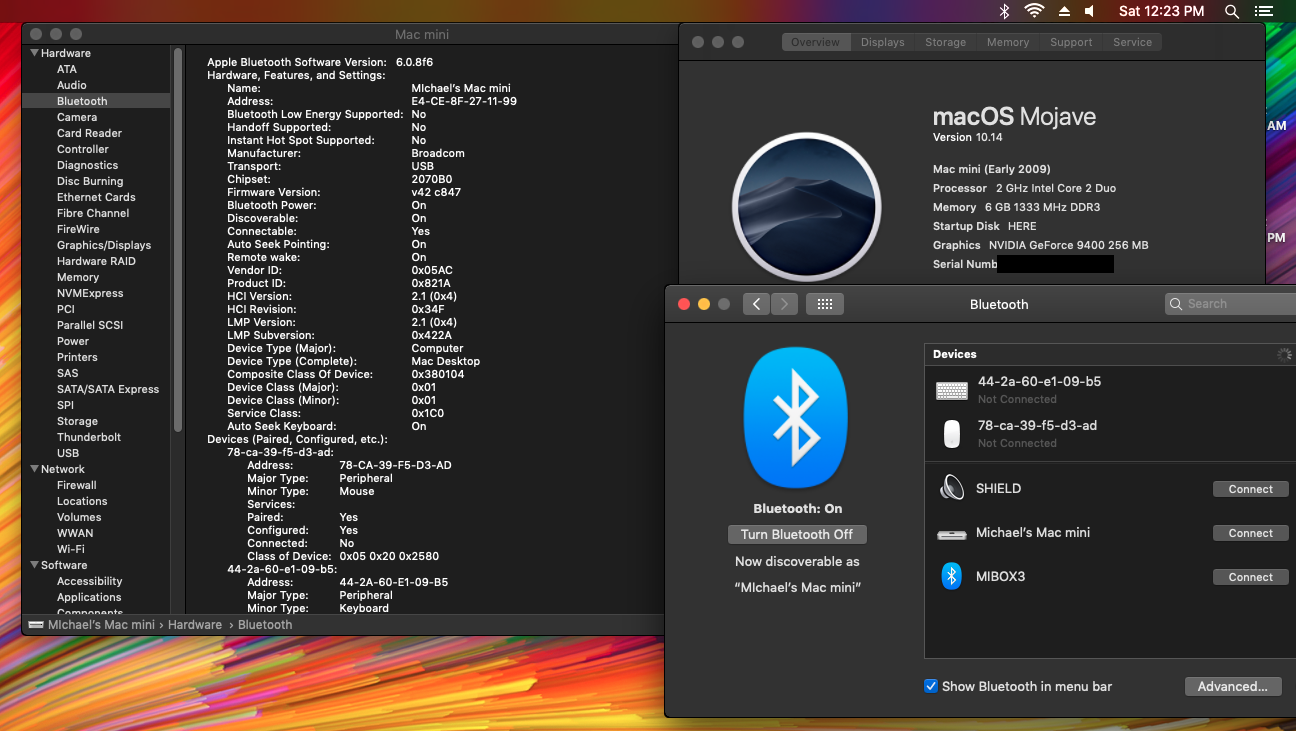Select Controller in the Hardware list

click(83, 149)
